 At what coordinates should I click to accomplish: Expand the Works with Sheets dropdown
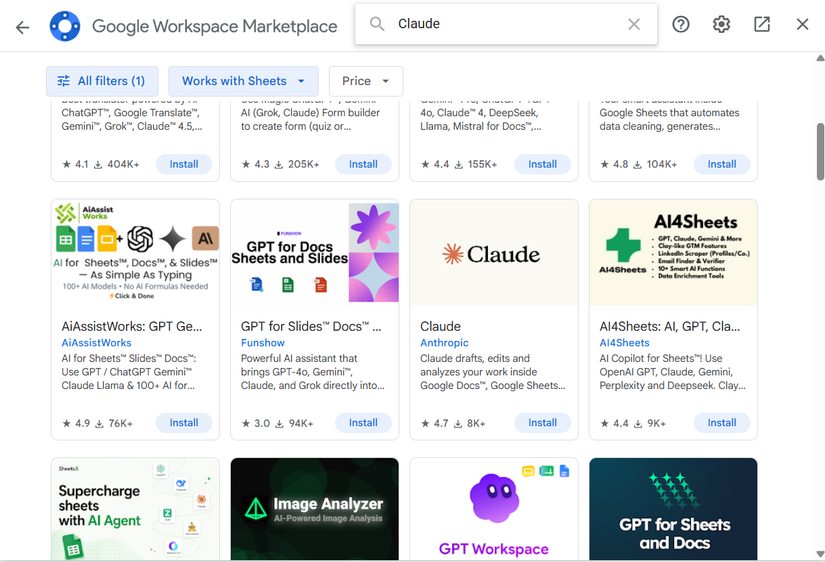[x=243, y=81]
